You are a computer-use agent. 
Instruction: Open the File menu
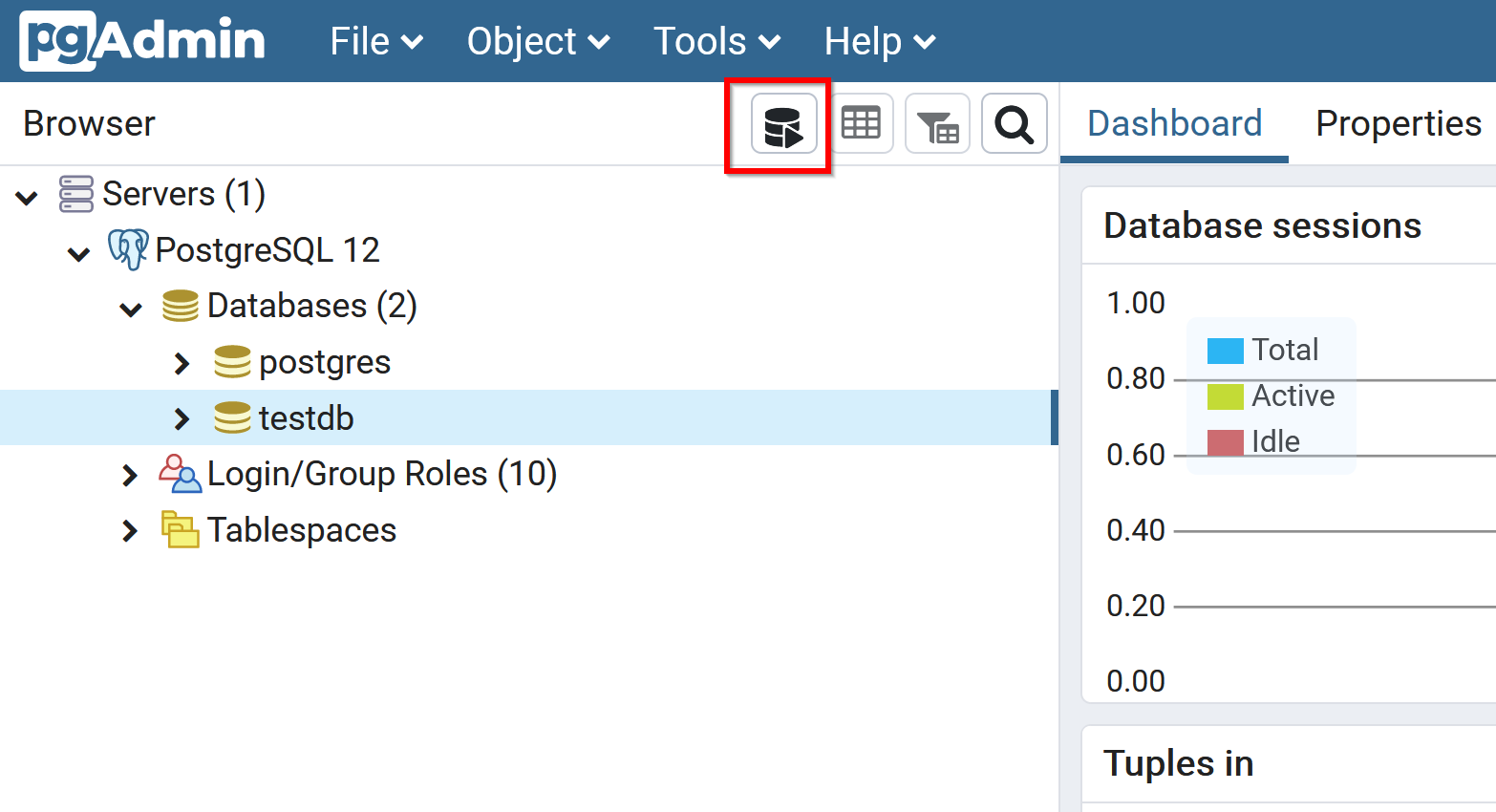[375, 41]
